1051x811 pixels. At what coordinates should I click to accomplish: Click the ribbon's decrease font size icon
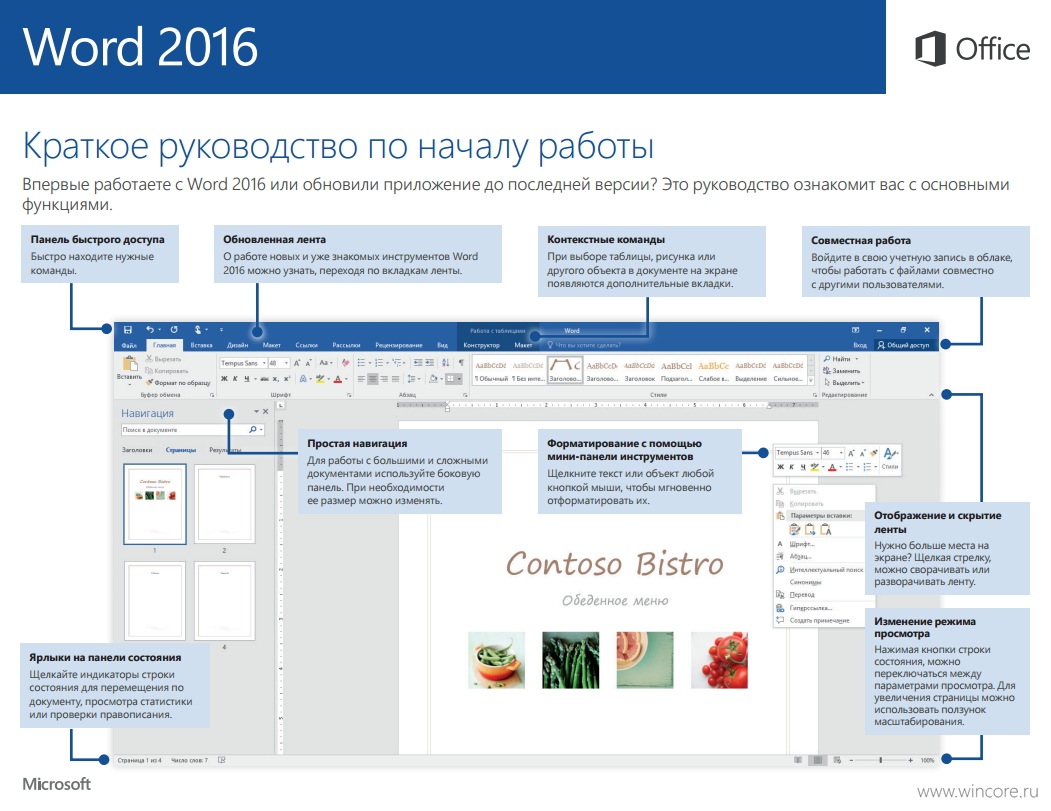308,363
